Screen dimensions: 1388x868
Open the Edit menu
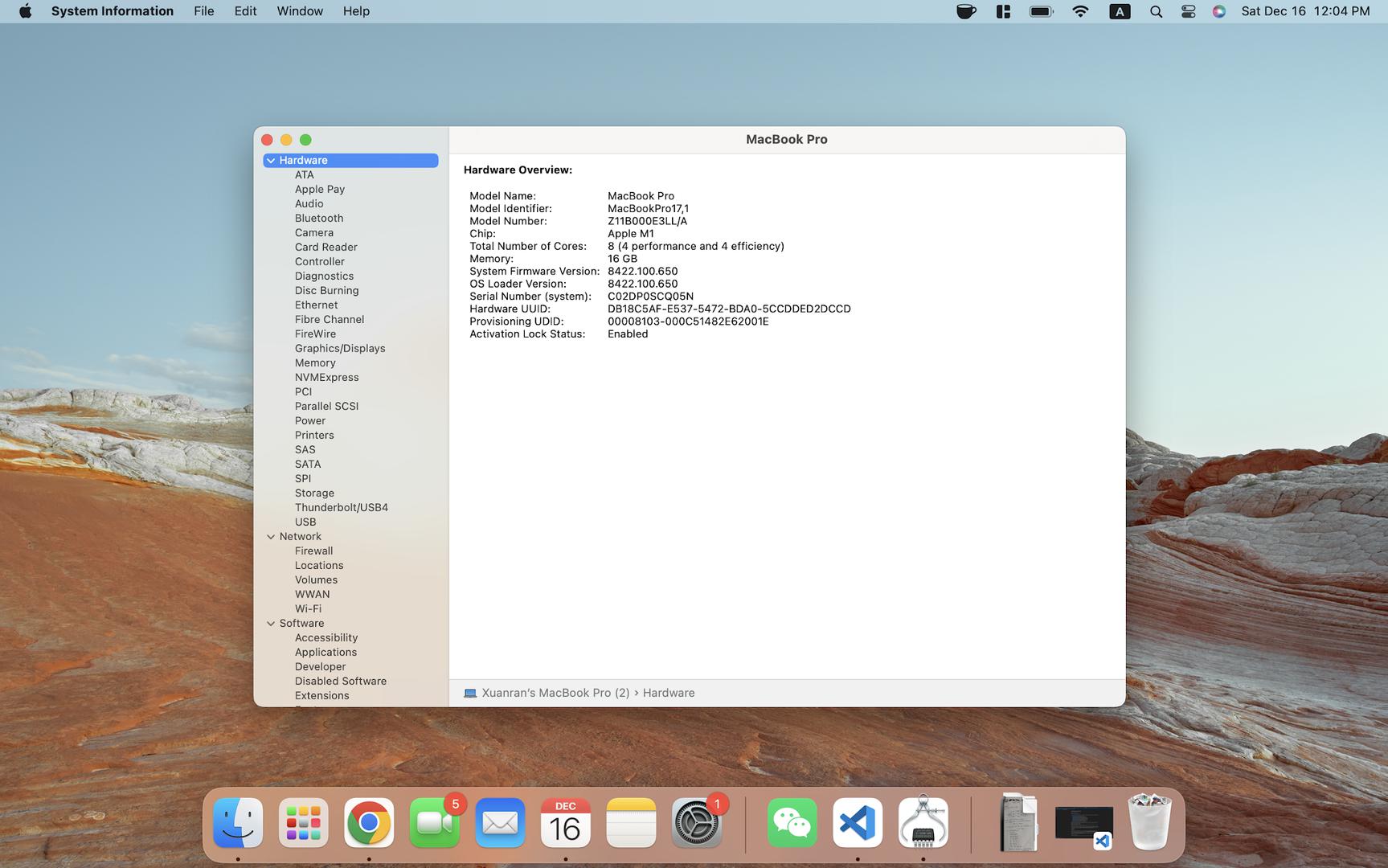tap(245, 11)
